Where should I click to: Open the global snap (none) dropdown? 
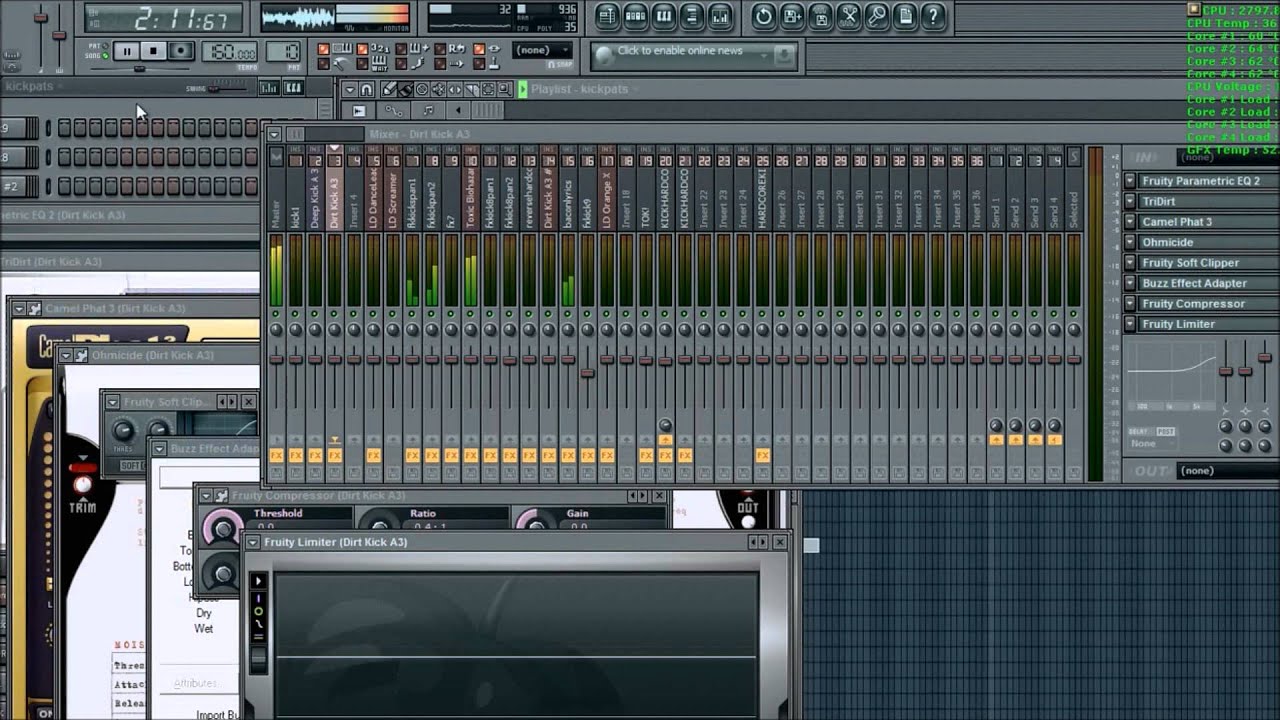pyautogui.click(x=543, y=50)
